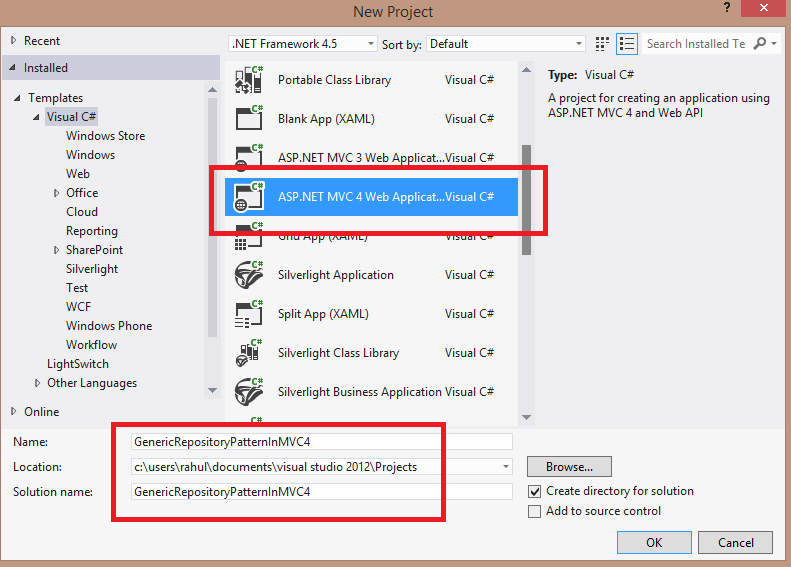This screenshot has height=567, width=791.
Task: Click the search magnifier icon
Action: pos(760,44)
